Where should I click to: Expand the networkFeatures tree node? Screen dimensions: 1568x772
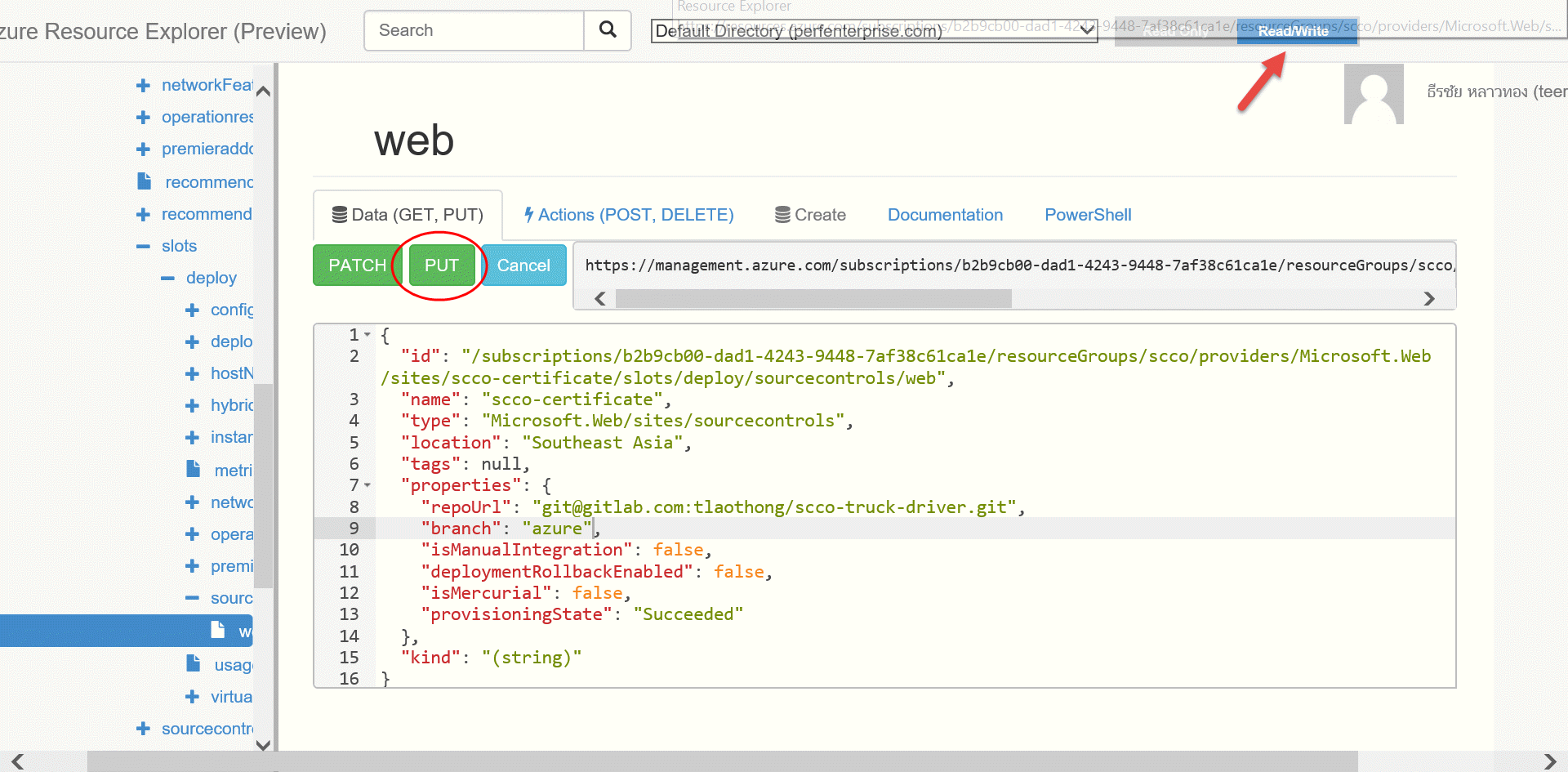(143, 84)
